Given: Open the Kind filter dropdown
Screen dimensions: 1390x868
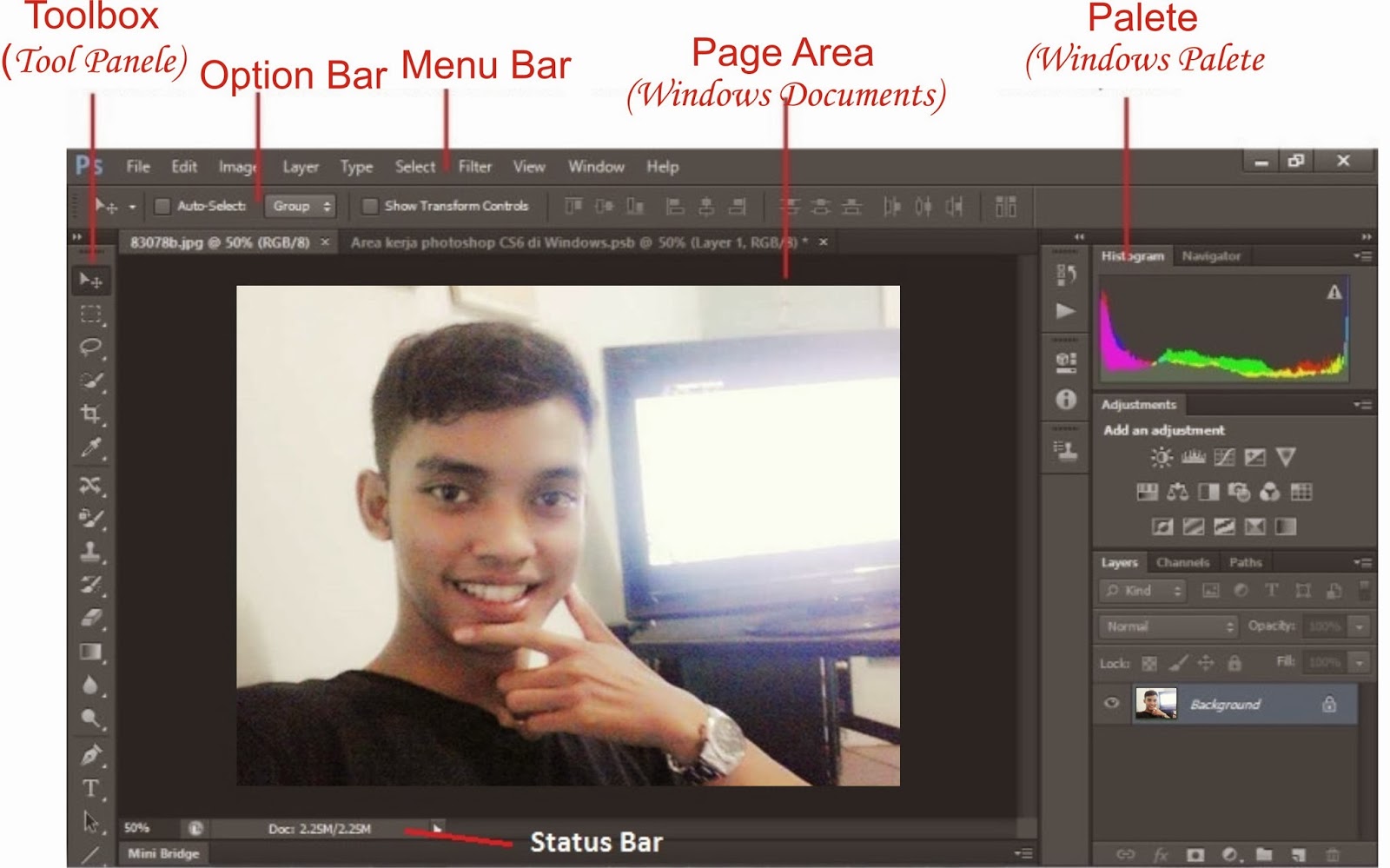Looking at the screenshot, I should 1141,592.
